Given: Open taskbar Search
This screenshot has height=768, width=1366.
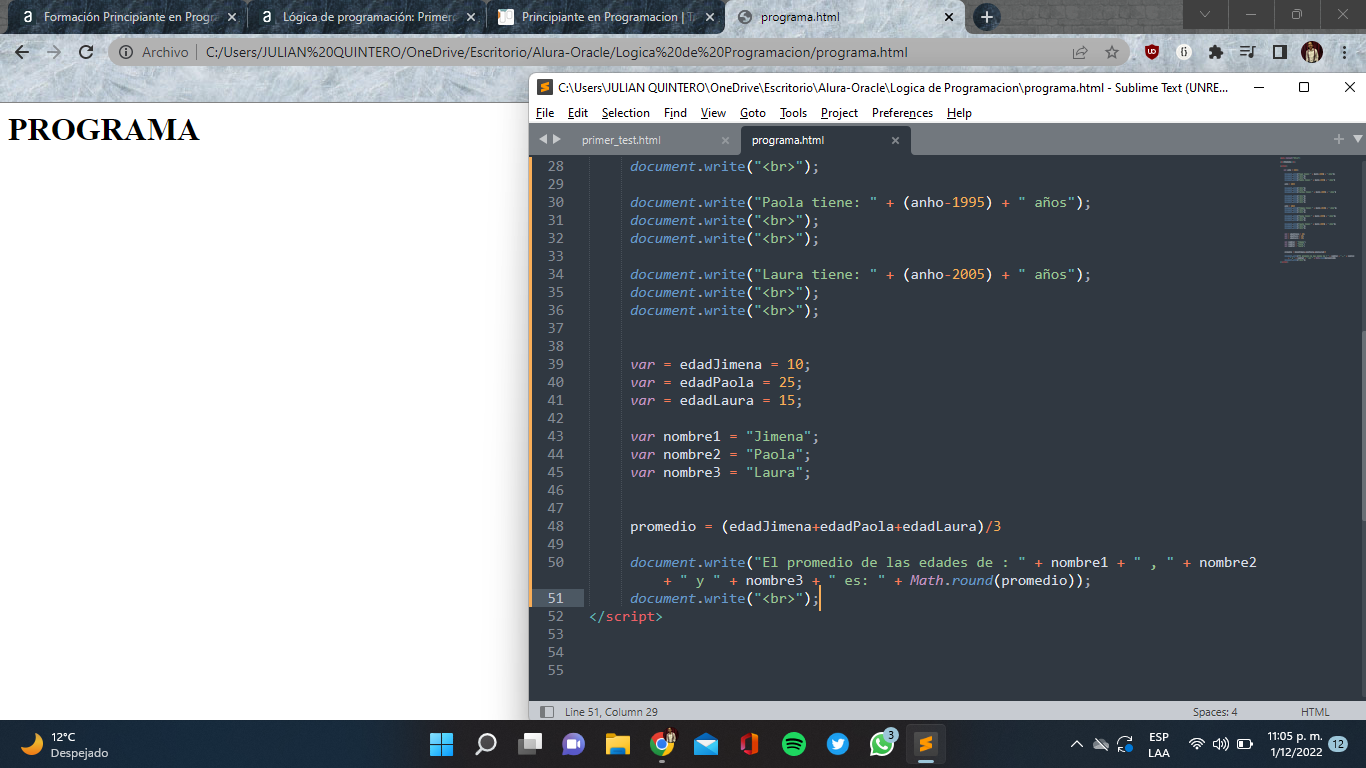Looking at the screenshot, I should pyautogui.click(x=485, y=744).
